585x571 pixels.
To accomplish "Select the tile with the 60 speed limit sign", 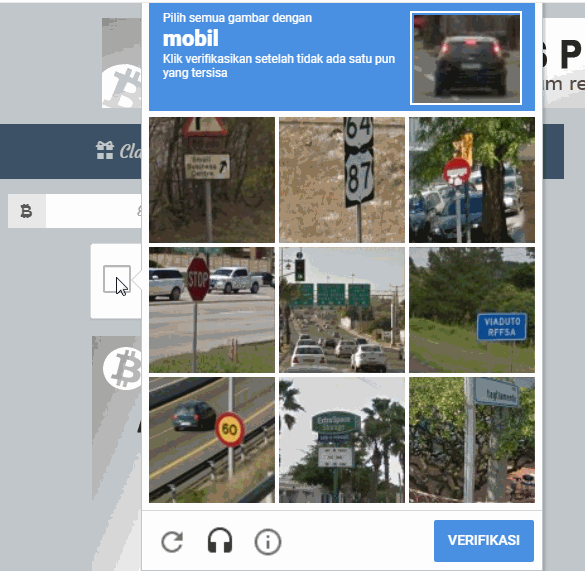I will click(x=212, y=440).
